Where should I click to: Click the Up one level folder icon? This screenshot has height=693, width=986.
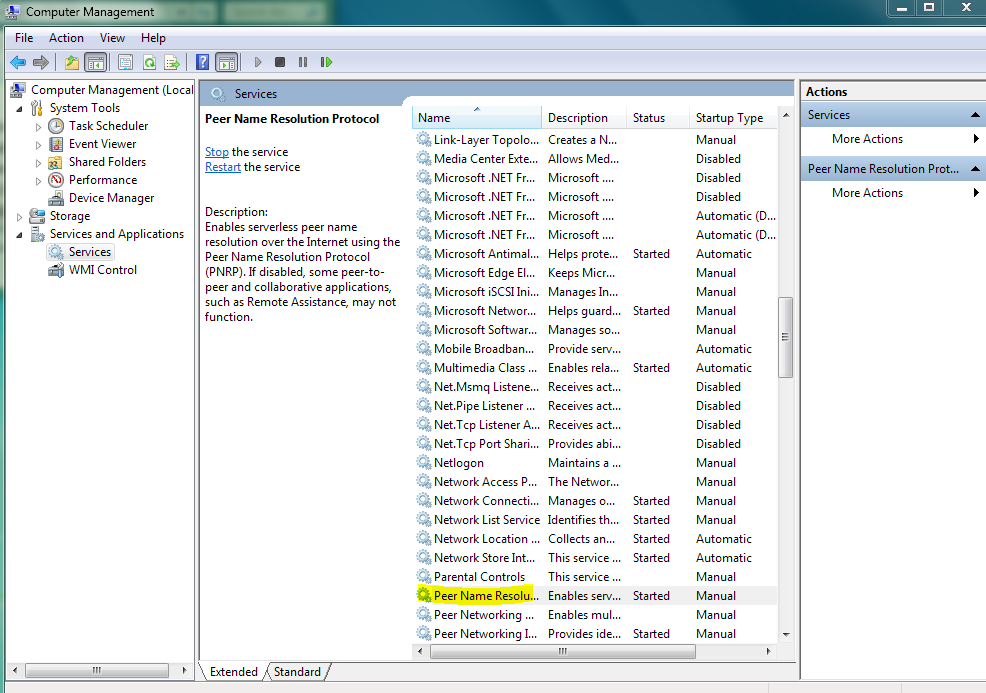tap(72, 62)
